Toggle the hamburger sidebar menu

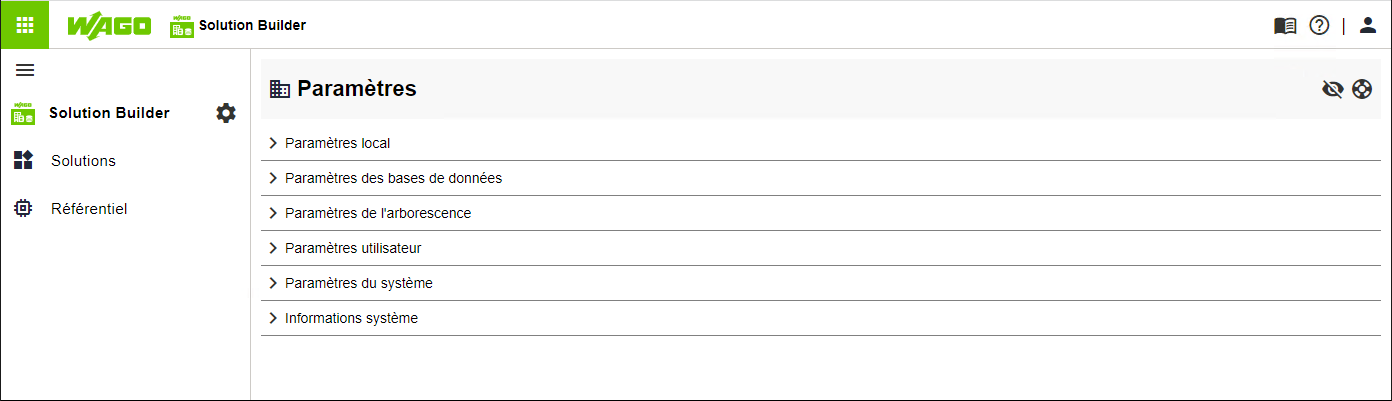pyautogui.click(x=25, y=70)
